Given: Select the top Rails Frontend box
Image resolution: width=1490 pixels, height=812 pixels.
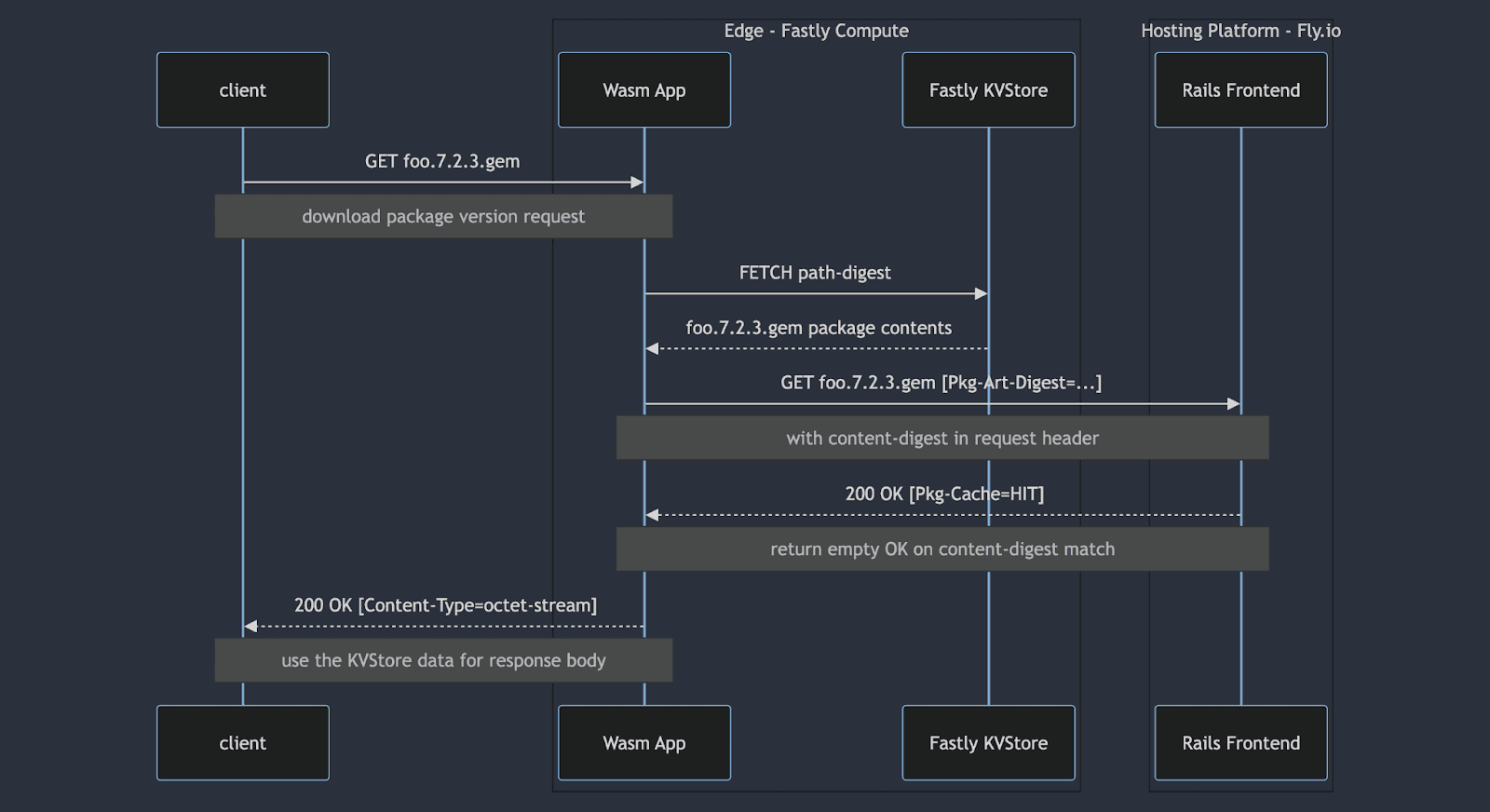Looking at the screenshot, I should tap(1240, 90).
